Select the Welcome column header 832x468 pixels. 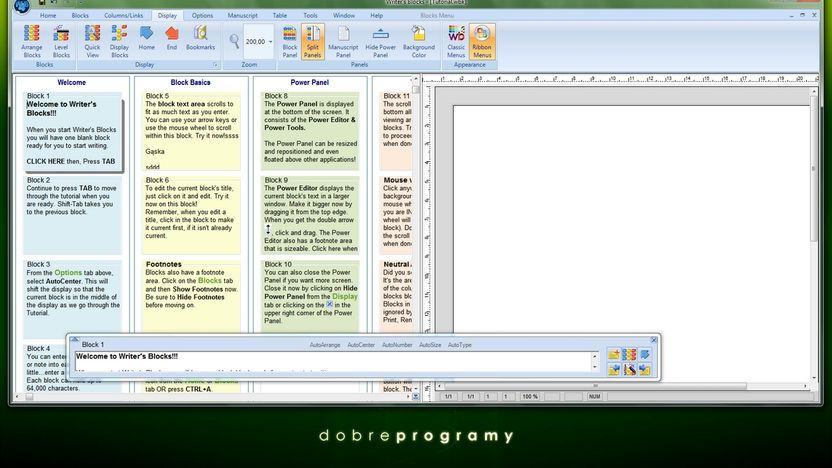[72, 83]
